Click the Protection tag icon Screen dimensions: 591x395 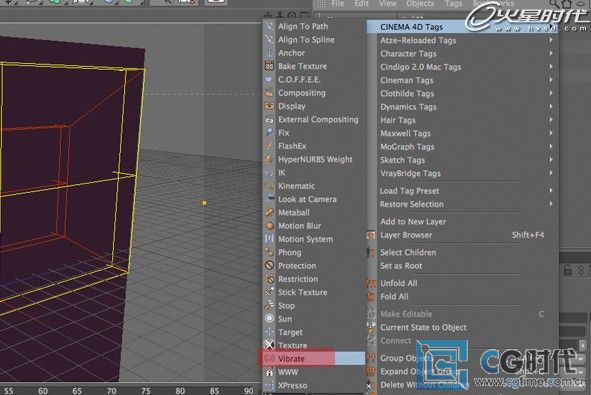pos(269,265)
